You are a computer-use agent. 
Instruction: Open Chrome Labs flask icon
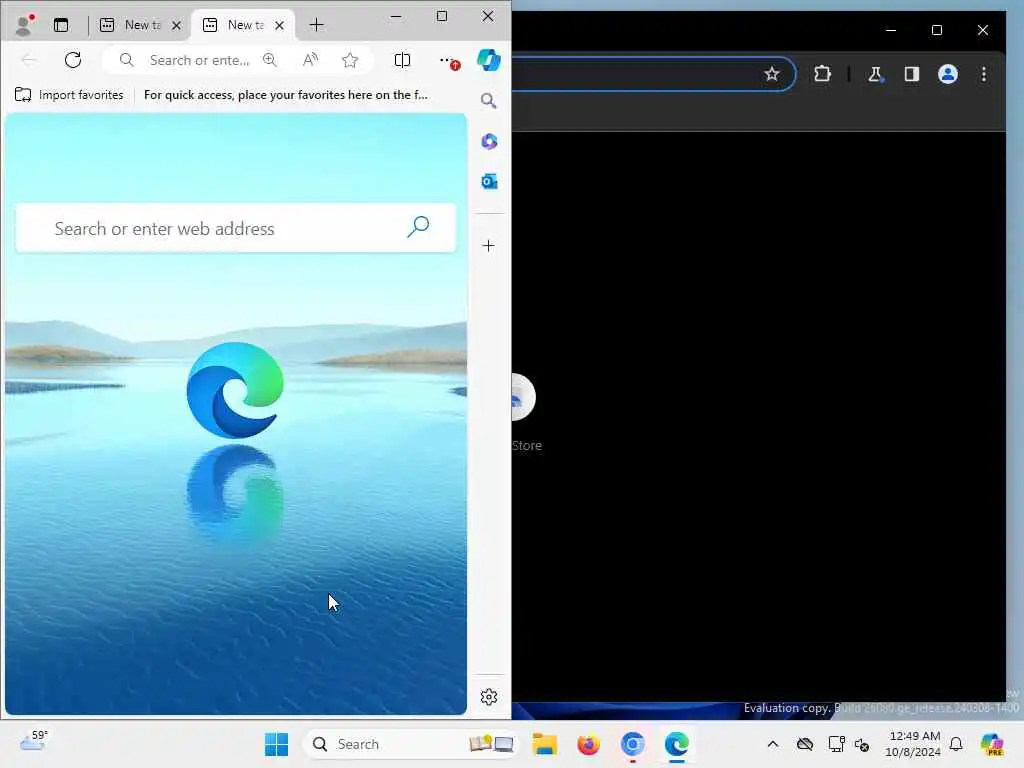pyautogui.click(x=875, y=74)
